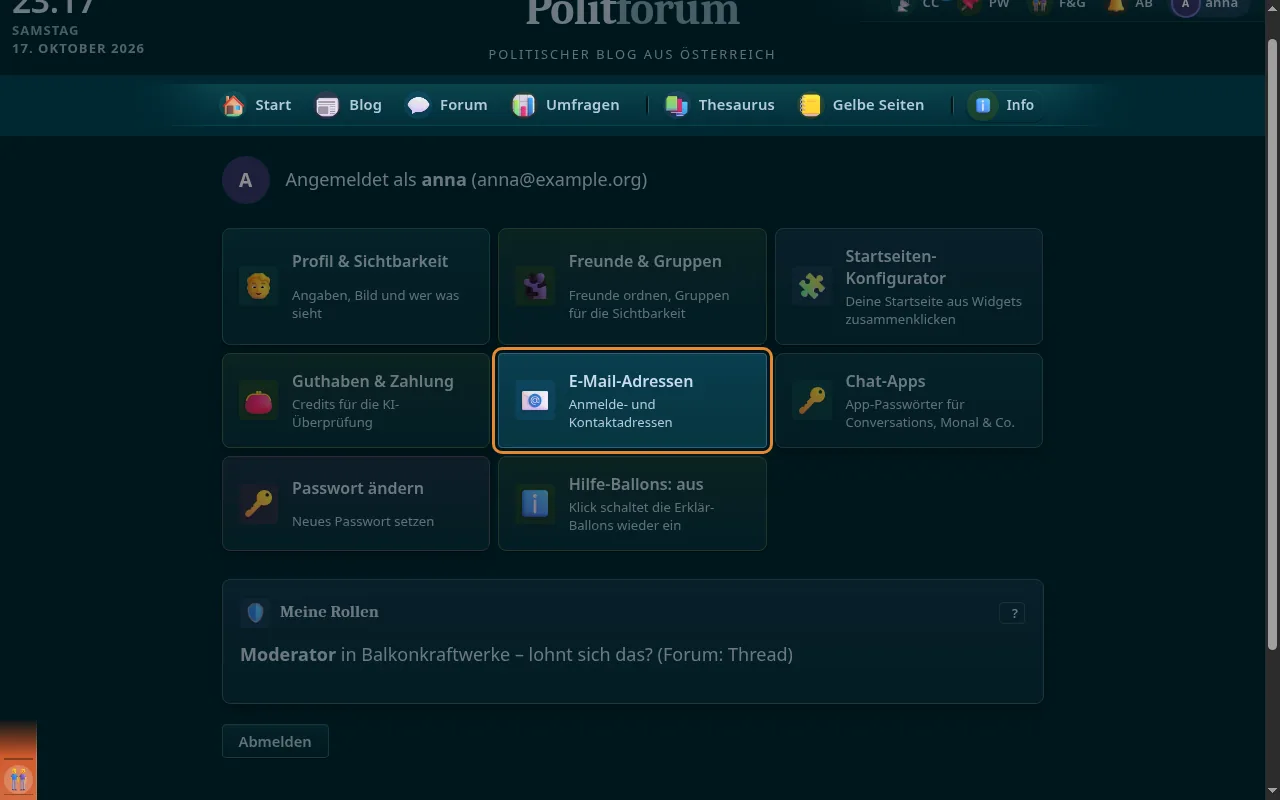
Task: Click the Info icon in navigation
Action: [x=983, y=105]
